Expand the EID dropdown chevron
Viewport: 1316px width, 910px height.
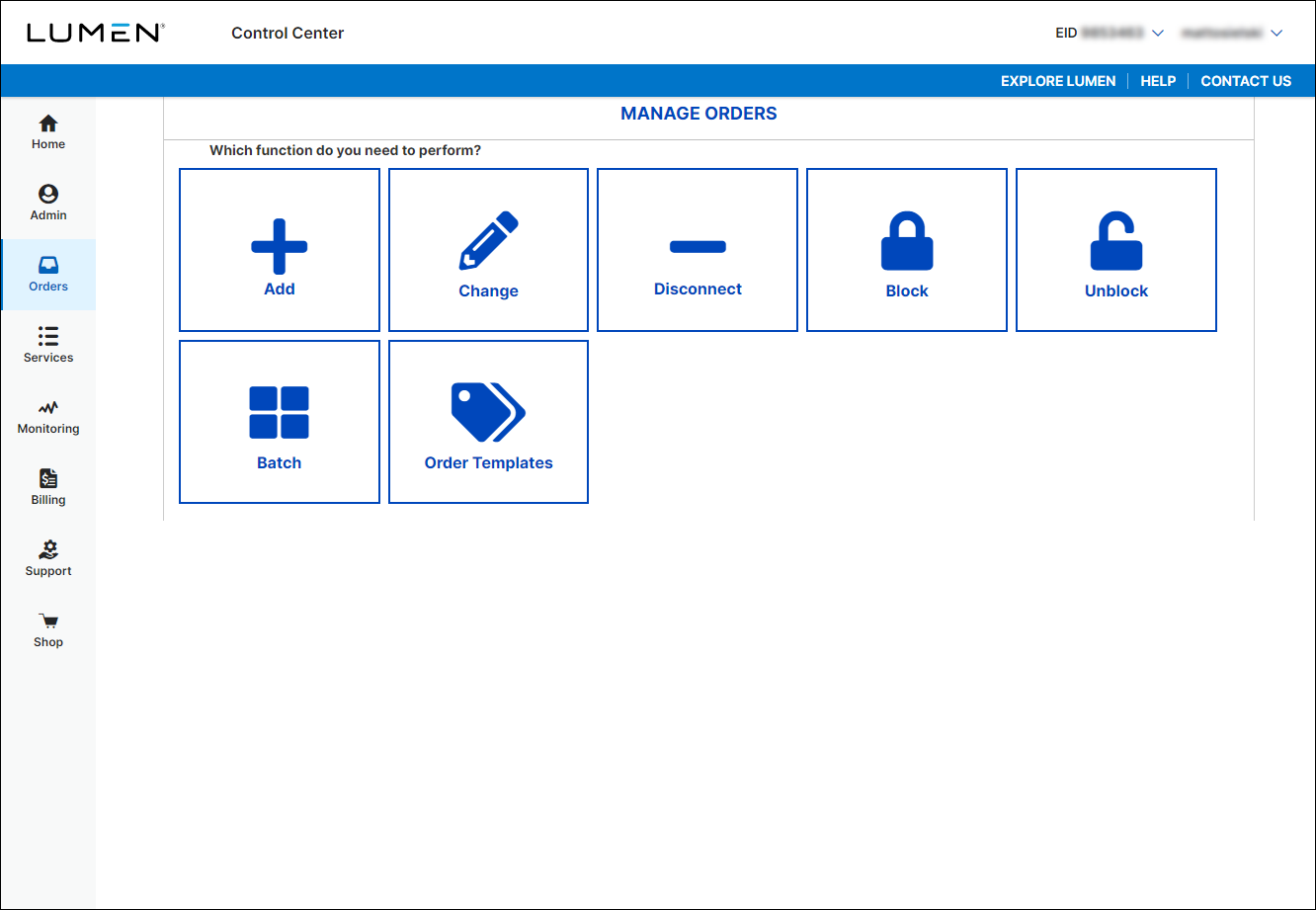[x=1158, y=33]
